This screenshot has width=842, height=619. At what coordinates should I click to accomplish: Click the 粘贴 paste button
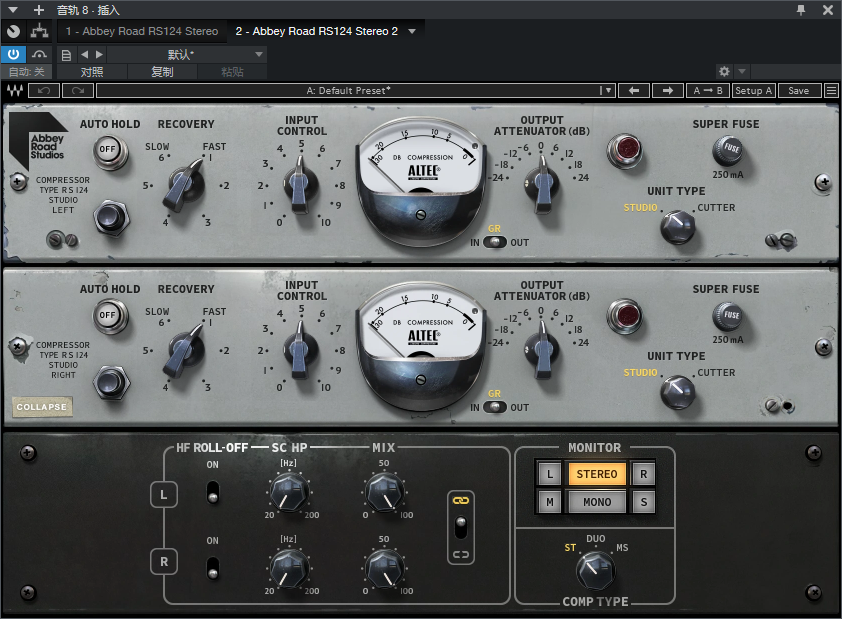click(233, 72)
